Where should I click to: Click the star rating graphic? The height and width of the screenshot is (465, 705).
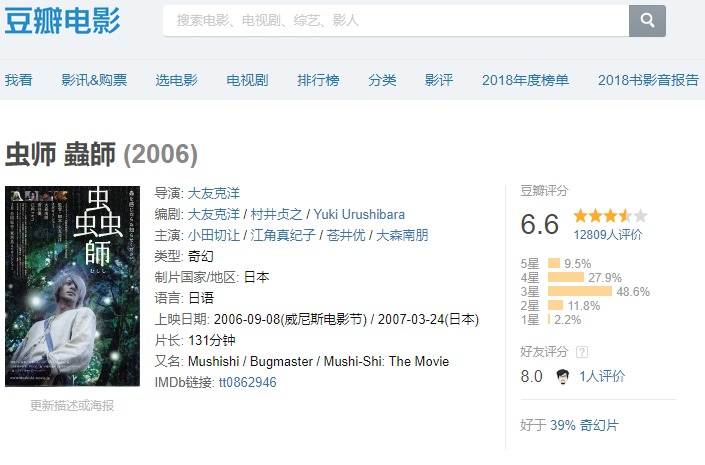point(610,216)
